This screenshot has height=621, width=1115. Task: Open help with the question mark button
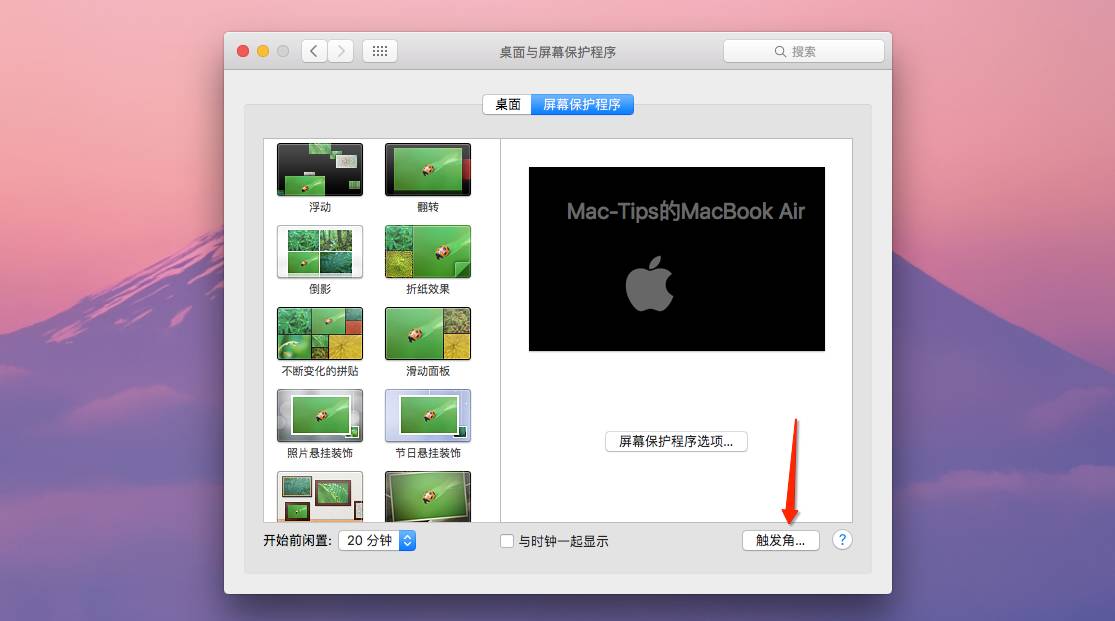pos(842,540)
